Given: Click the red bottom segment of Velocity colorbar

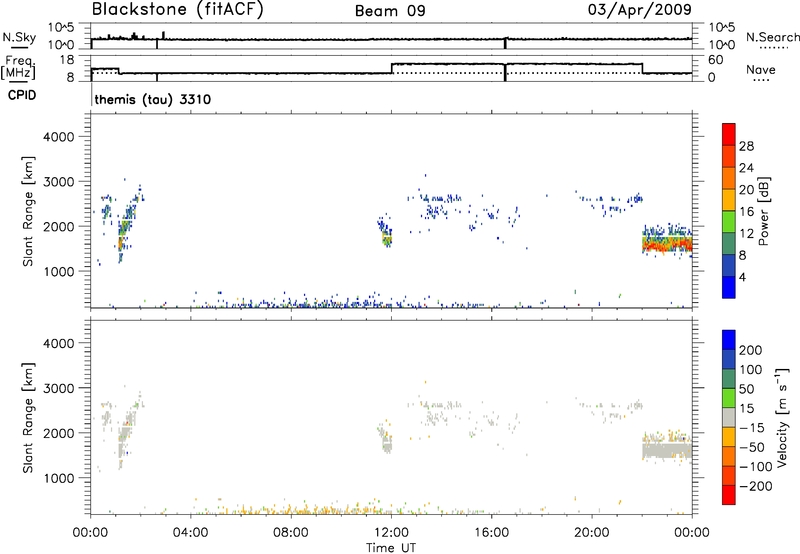Looking at the screenshot, I should (x=729, y=495).
